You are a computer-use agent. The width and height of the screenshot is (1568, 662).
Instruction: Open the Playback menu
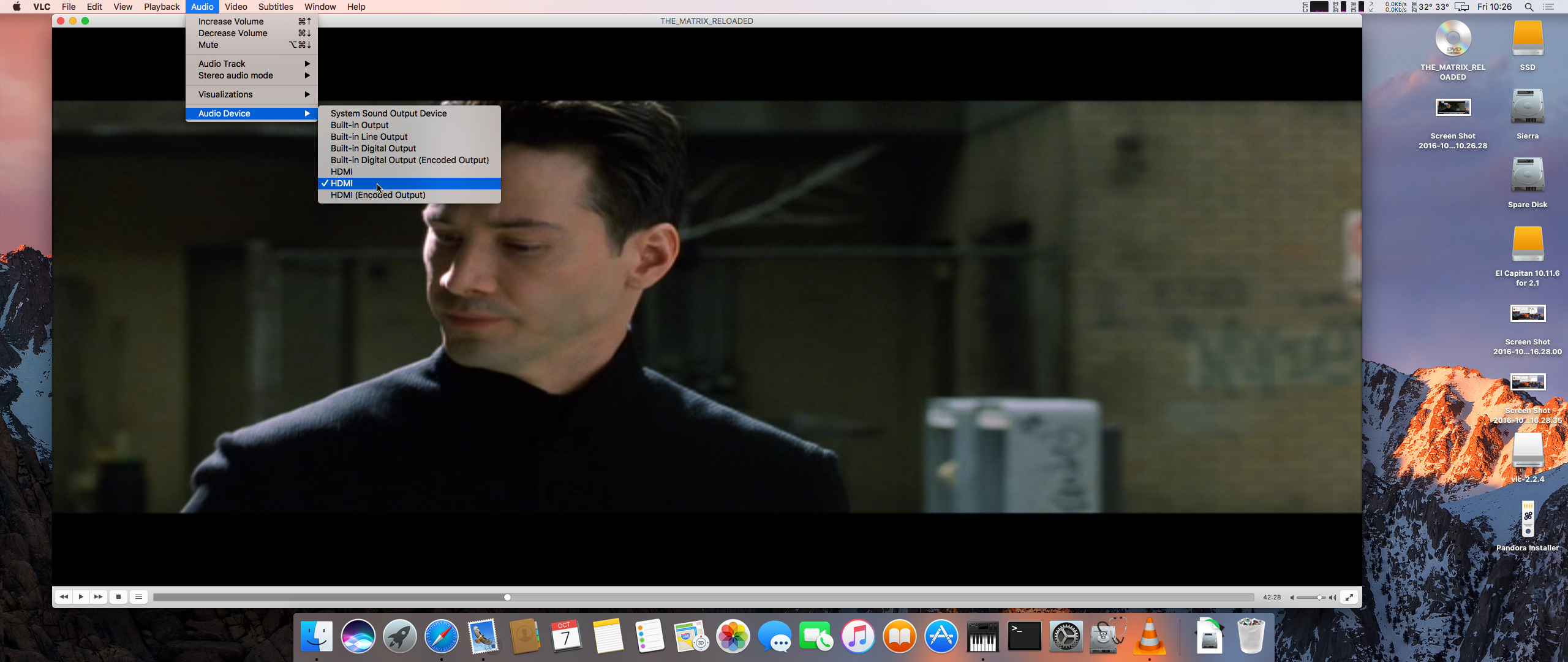(162, 7)
